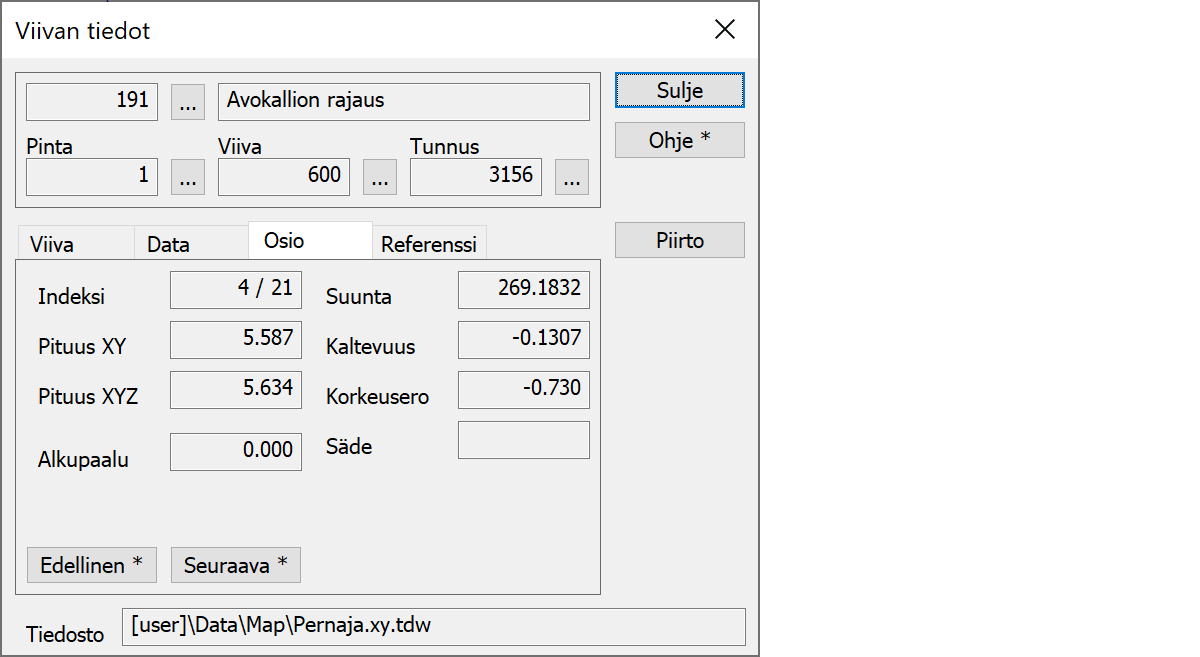Open the Tunnus ellipsis selector
The height and width of the screenshot is (657, 1200).
click(571, 177)
